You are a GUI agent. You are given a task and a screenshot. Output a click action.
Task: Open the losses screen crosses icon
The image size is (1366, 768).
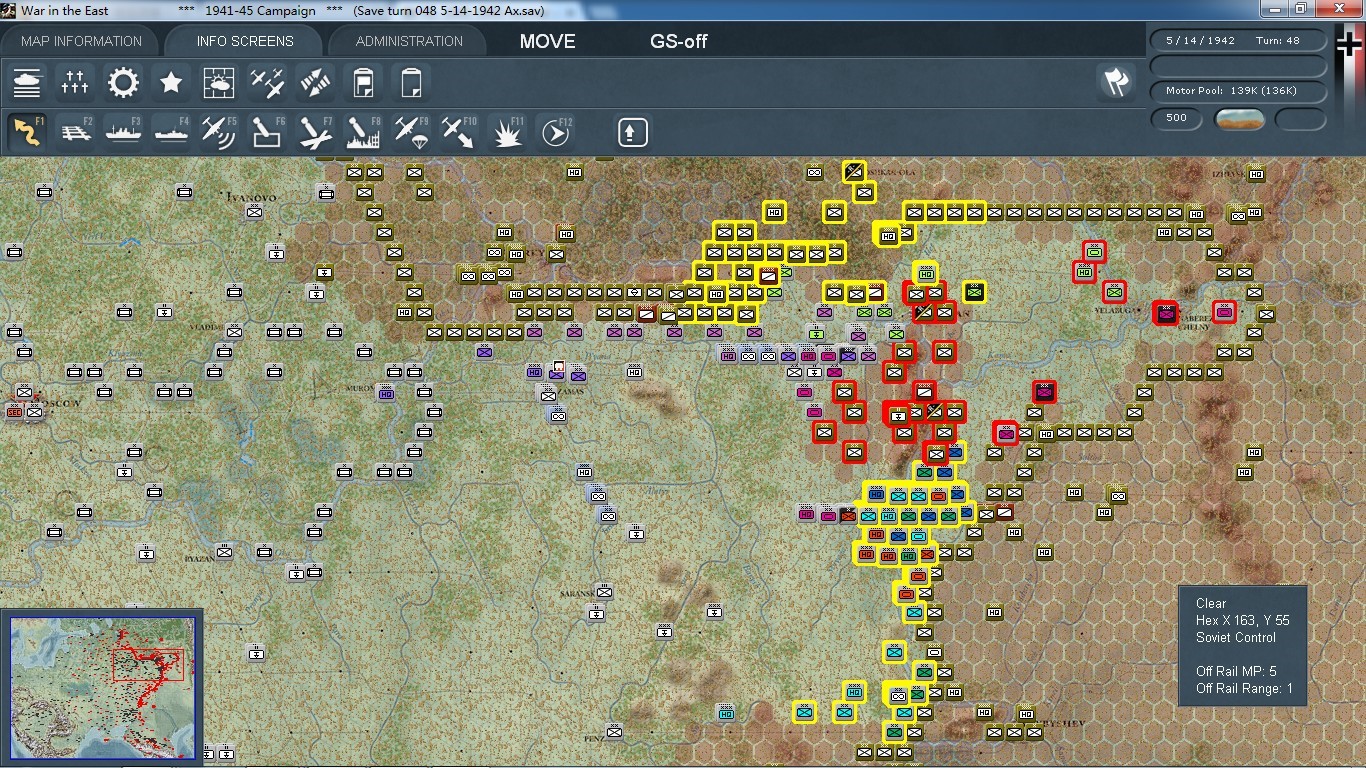tap(75, 82)
